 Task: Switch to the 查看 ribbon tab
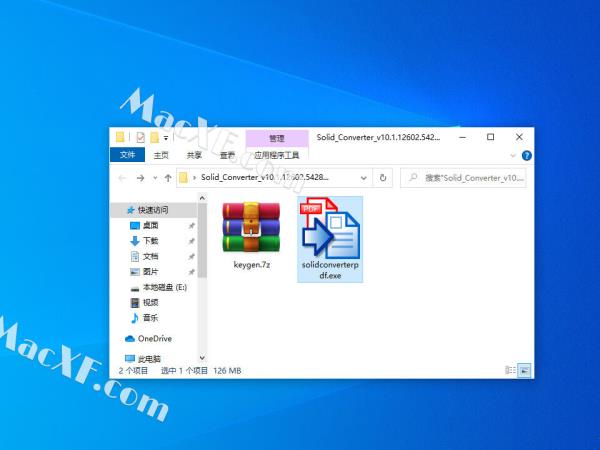coord(227,155)
